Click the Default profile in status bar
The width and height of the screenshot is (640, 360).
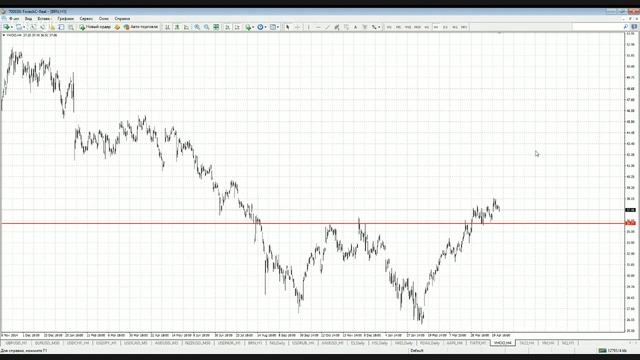click(417, 351)
